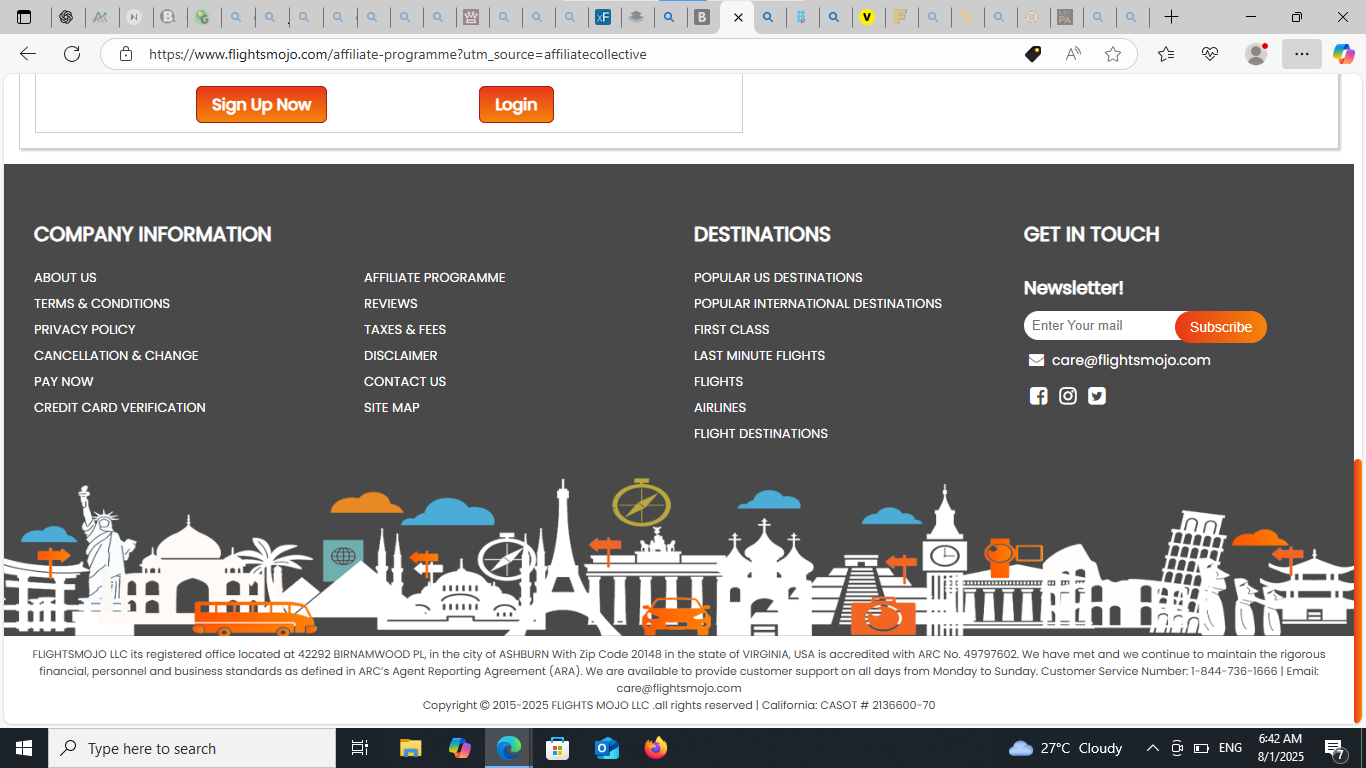Image resolution: width=1366 pixels, height=768 pixels.
Task: Switch to the gray B tab
Action: click(x=702, y=17)
